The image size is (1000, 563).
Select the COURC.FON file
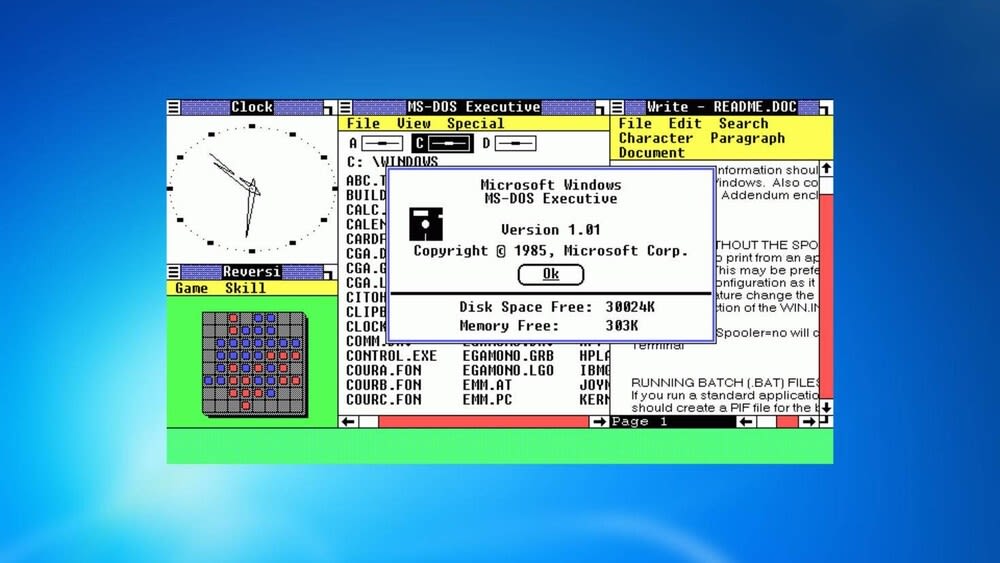(383, 400)
